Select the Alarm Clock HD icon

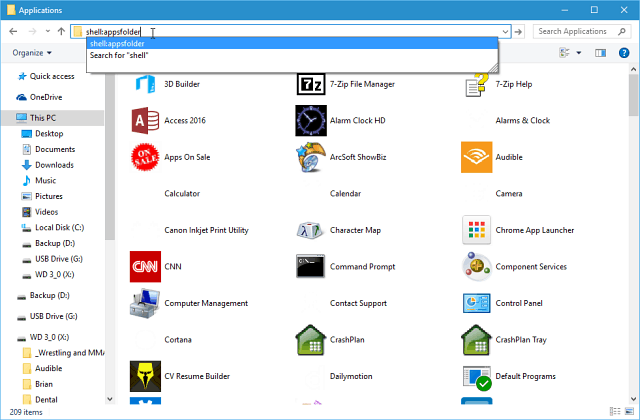point(311,120)
